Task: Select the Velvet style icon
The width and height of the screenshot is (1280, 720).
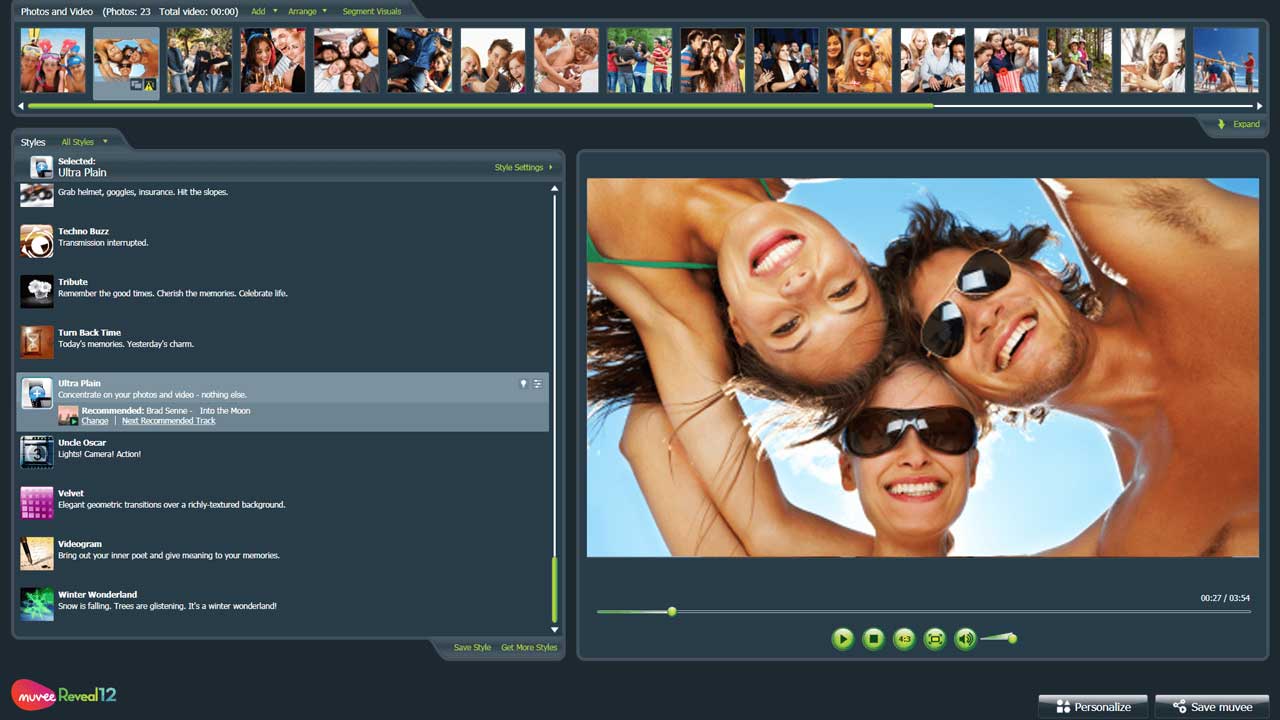Action: point(37,503)
